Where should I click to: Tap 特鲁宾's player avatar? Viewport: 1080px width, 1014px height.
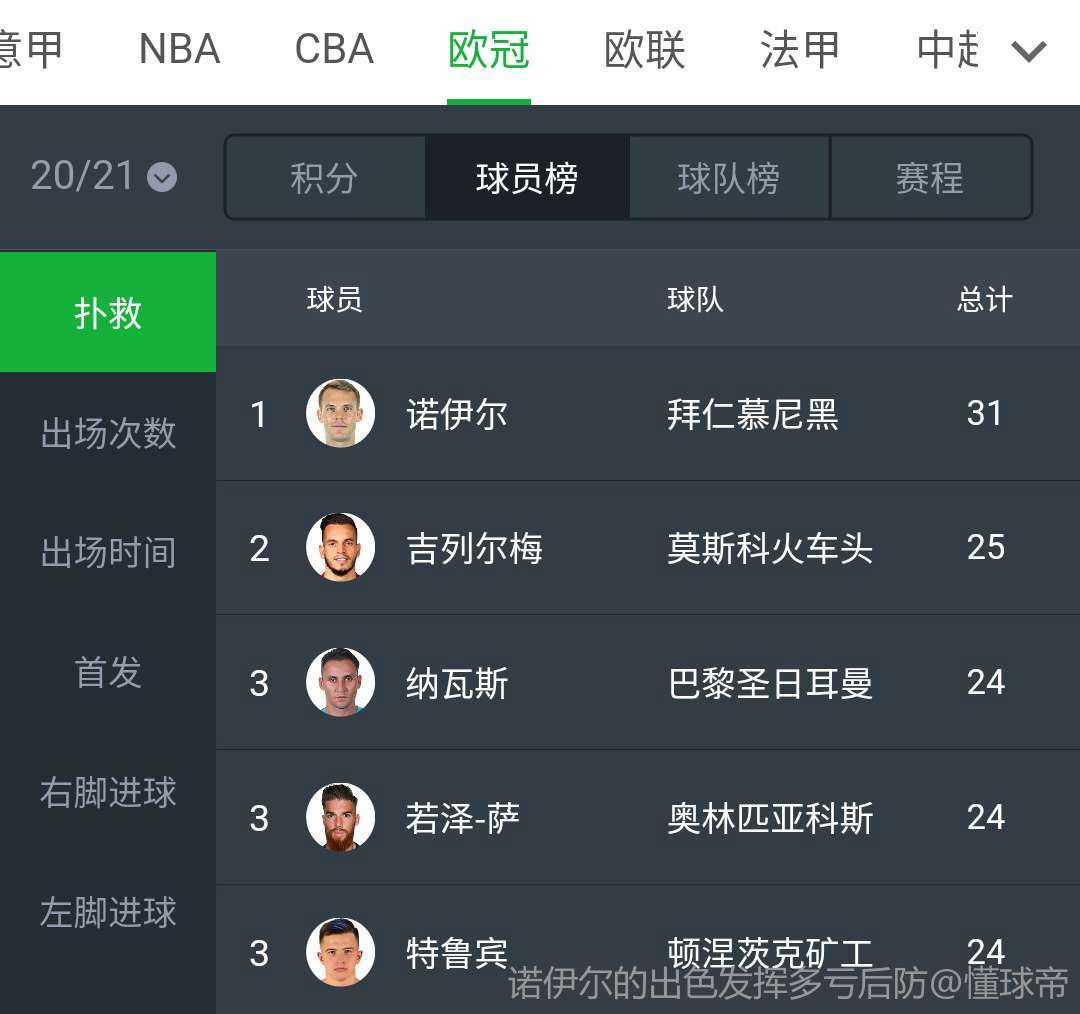coord(340,951)
